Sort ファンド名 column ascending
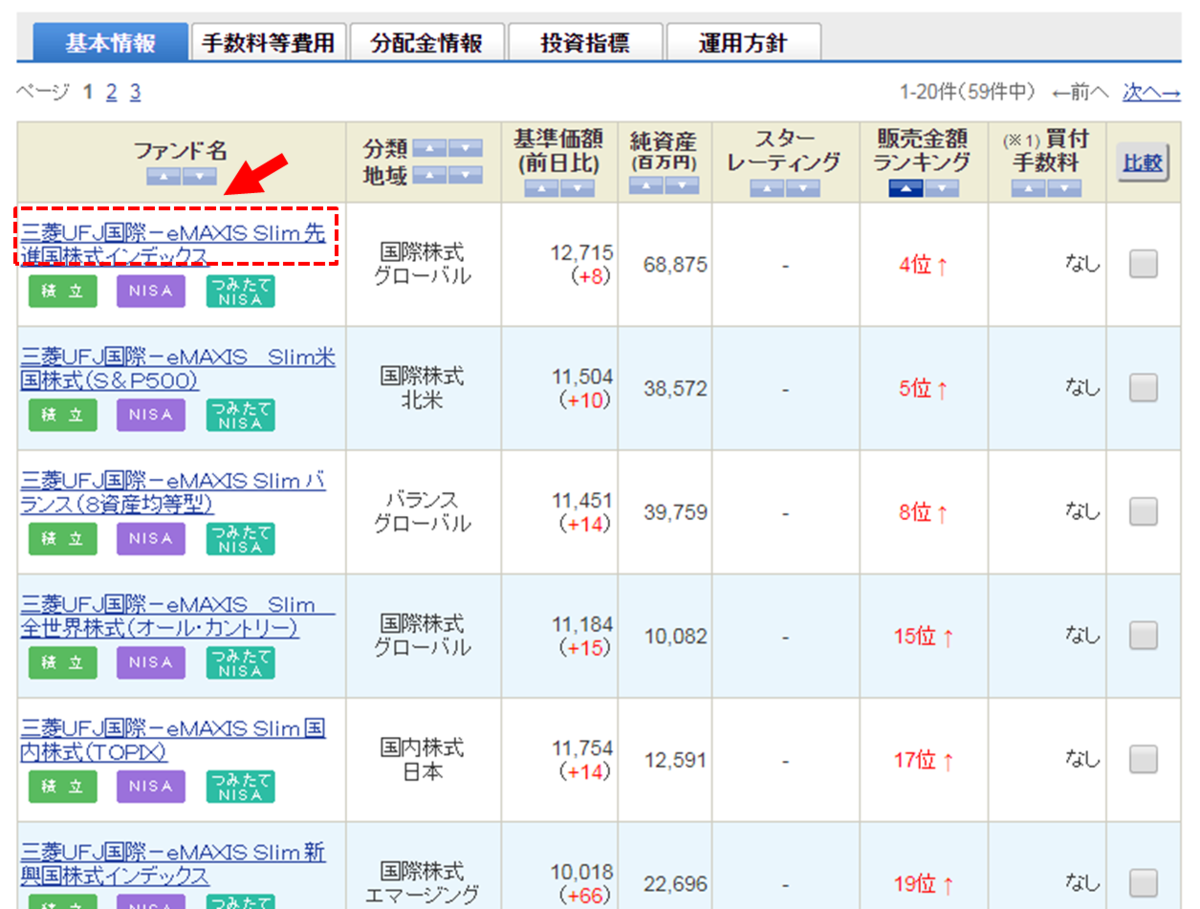 (164, 176)
